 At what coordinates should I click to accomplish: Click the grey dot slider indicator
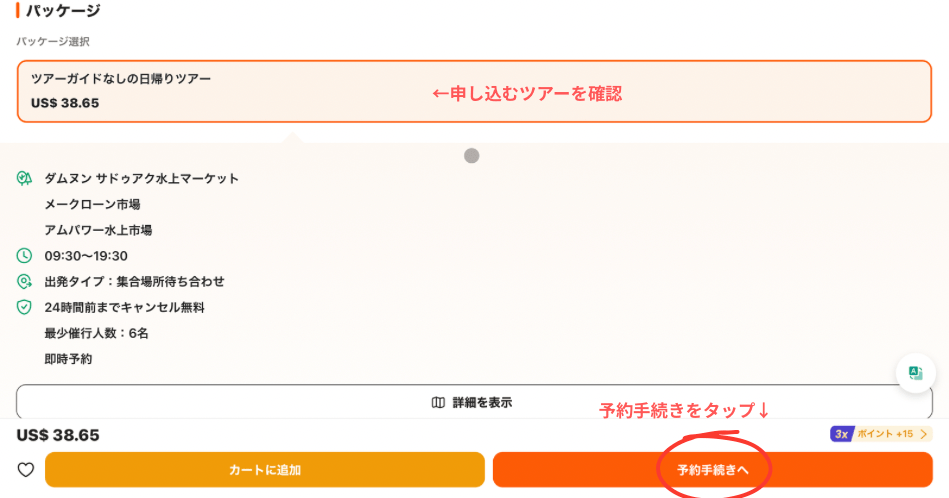click(x=471, y=156)
